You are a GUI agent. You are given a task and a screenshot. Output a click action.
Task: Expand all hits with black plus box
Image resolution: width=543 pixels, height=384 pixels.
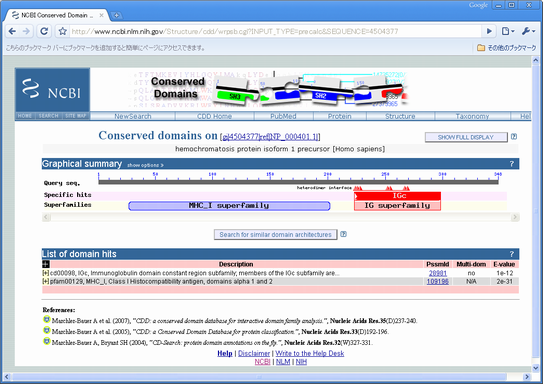click(x=46, y=264)
